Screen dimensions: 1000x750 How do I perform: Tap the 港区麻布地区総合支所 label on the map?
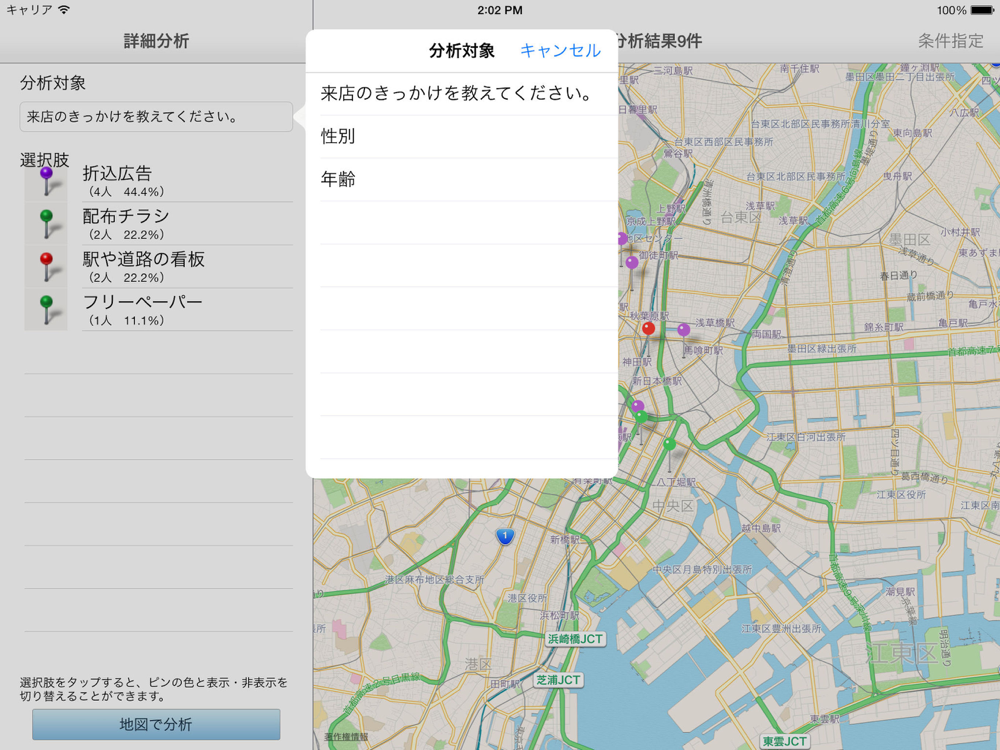click(434, 580)
